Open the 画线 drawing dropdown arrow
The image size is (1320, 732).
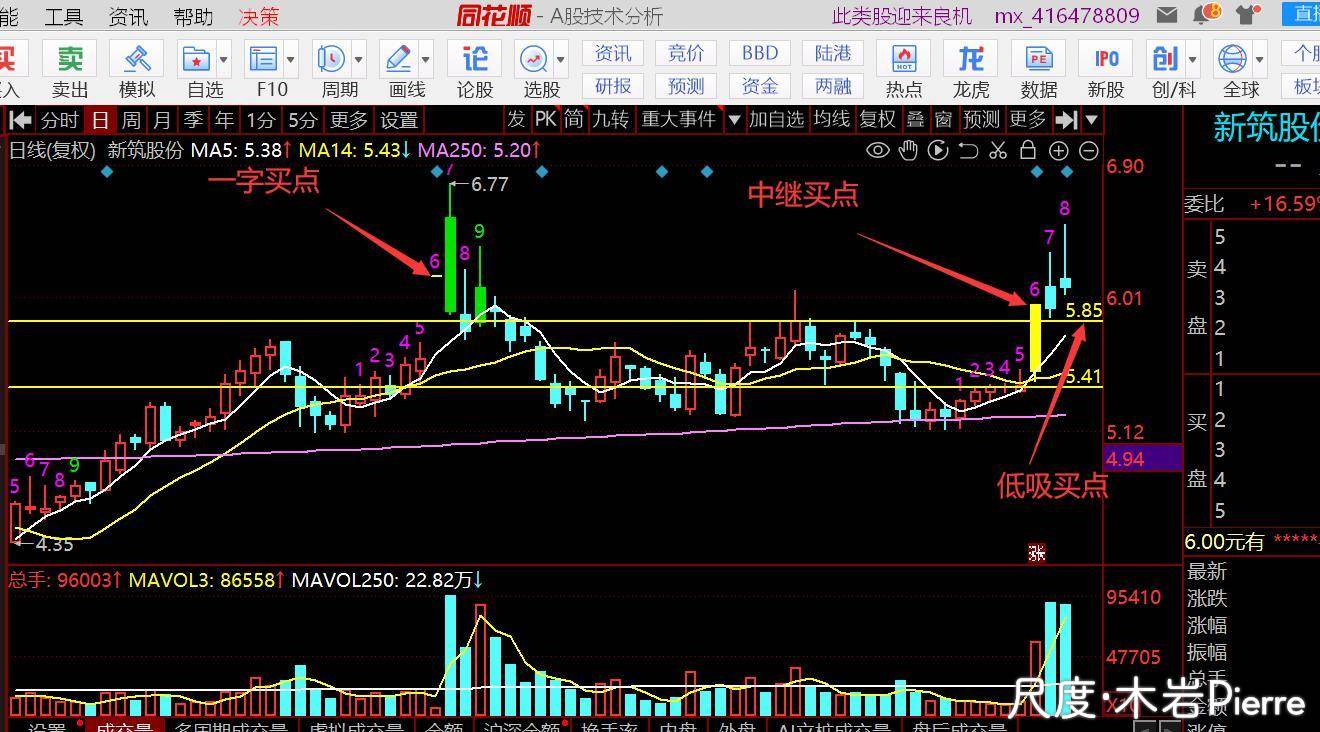coord(425,59)
